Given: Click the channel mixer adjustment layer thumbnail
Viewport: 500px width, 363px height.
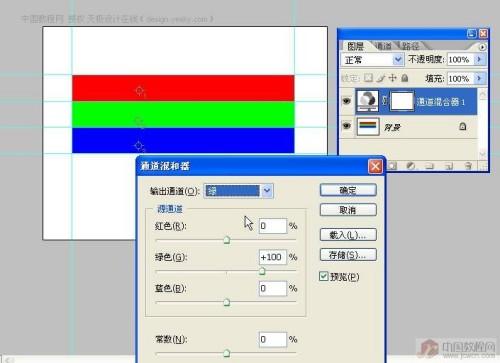Looking at the screenshot, I should [x=367, y=101].
